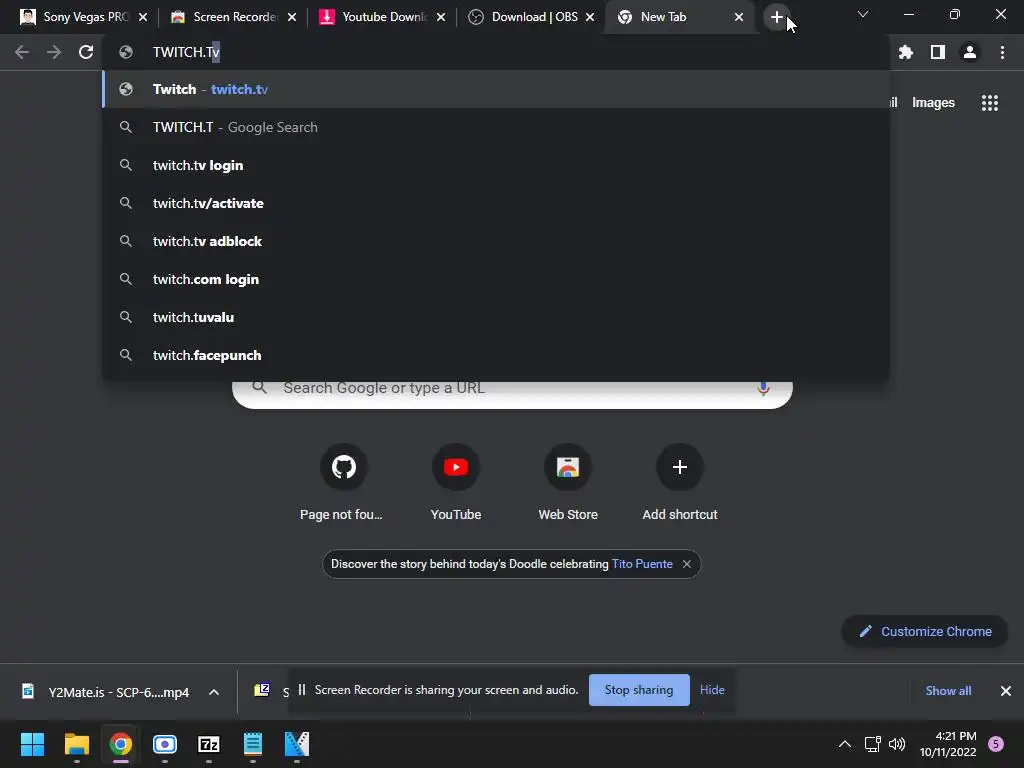The image size is (1024, 768).
Task: Choose 'twitch.tv login' suggestion
Action: click(496, 165)
